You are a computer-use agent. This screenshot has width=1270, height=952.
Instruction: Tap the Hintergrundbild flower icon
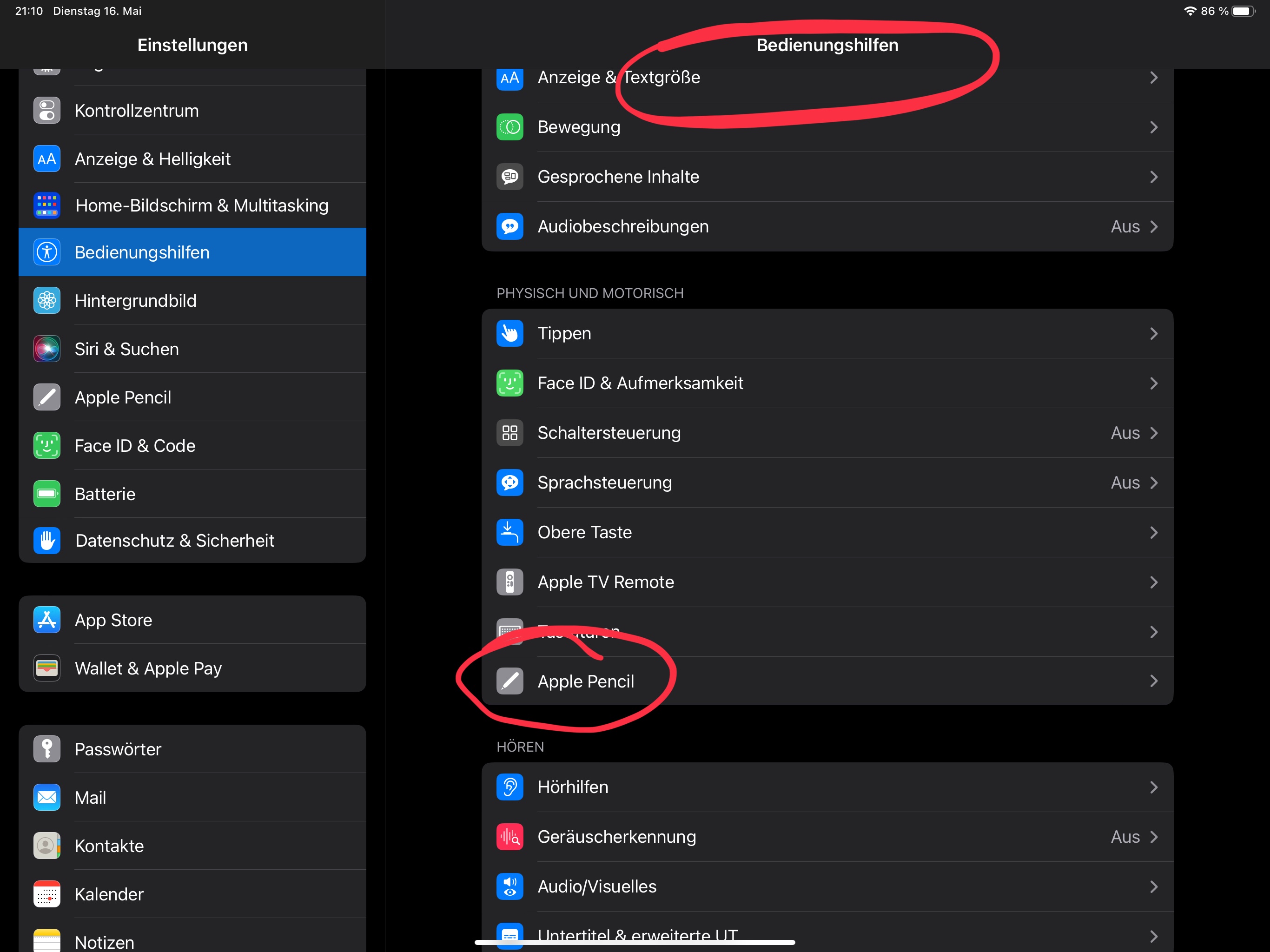pos(46,300)
